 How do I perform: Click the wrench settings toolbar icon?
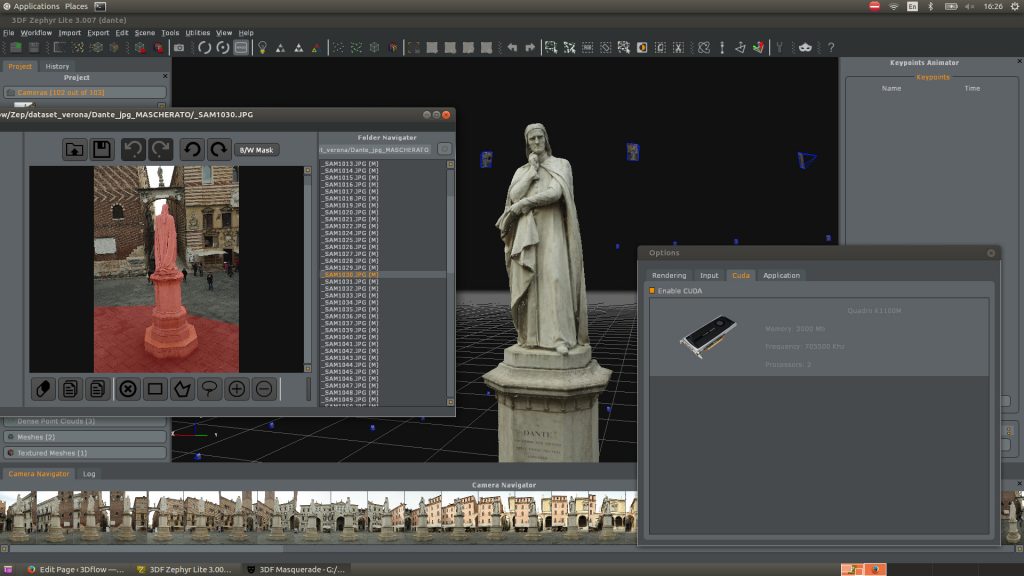[x=779, y=48]
